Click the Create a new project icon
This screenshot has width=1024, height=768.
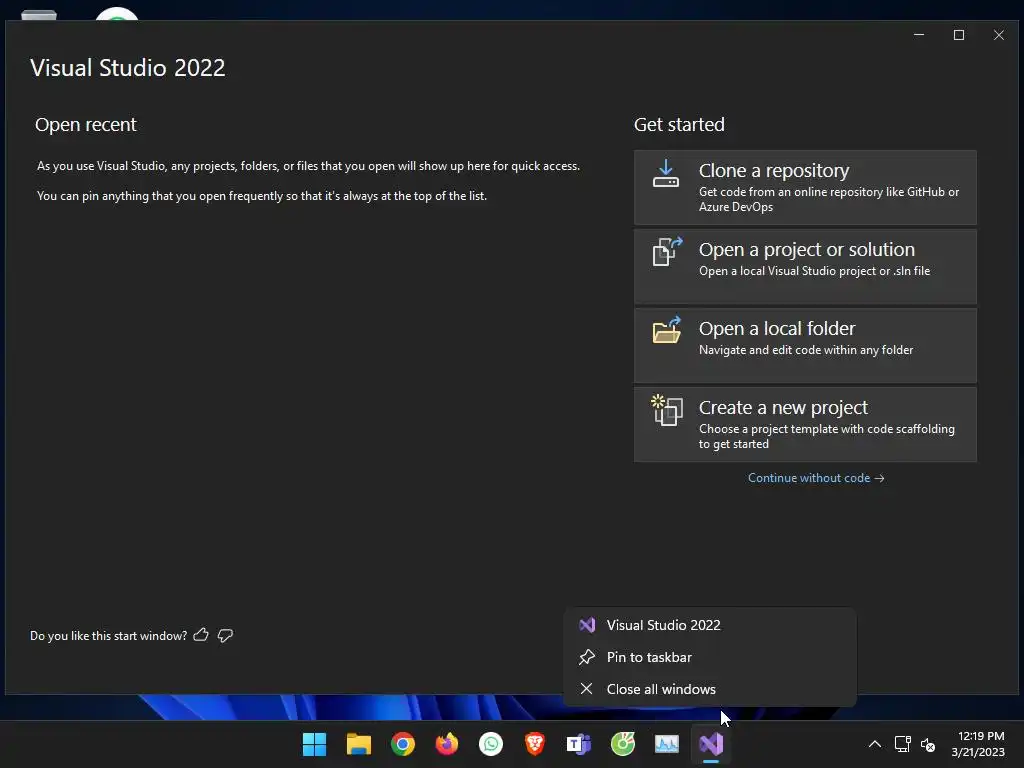[667, 410]
